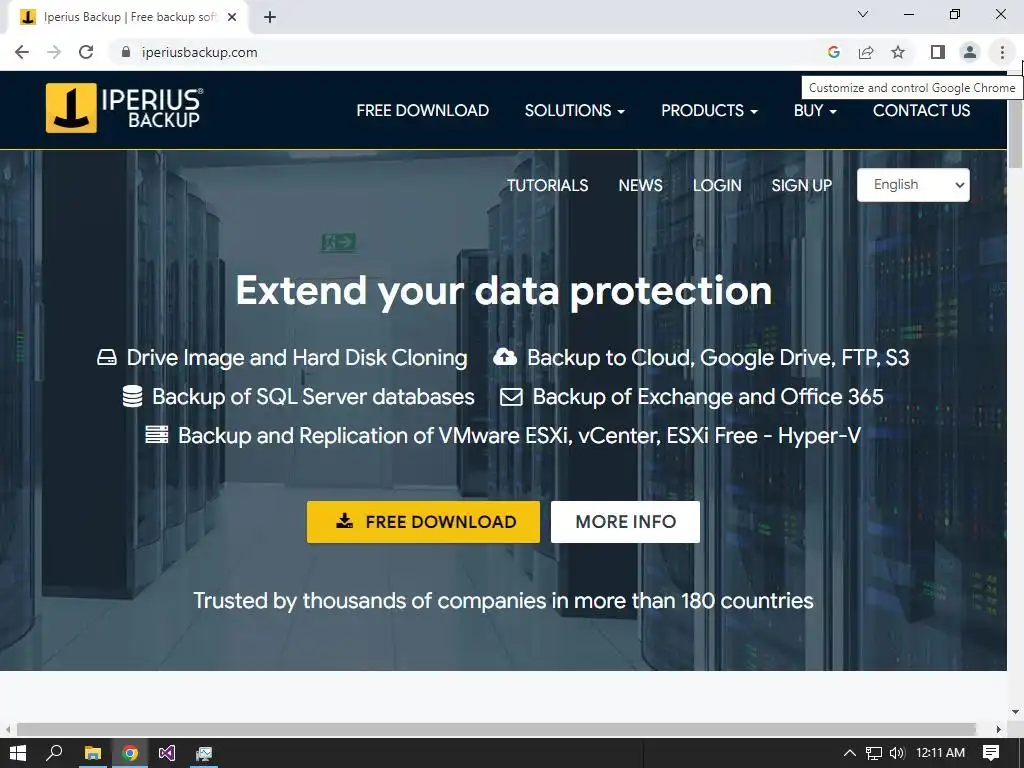Open Windows taskbar search

[x=54, y=753]
